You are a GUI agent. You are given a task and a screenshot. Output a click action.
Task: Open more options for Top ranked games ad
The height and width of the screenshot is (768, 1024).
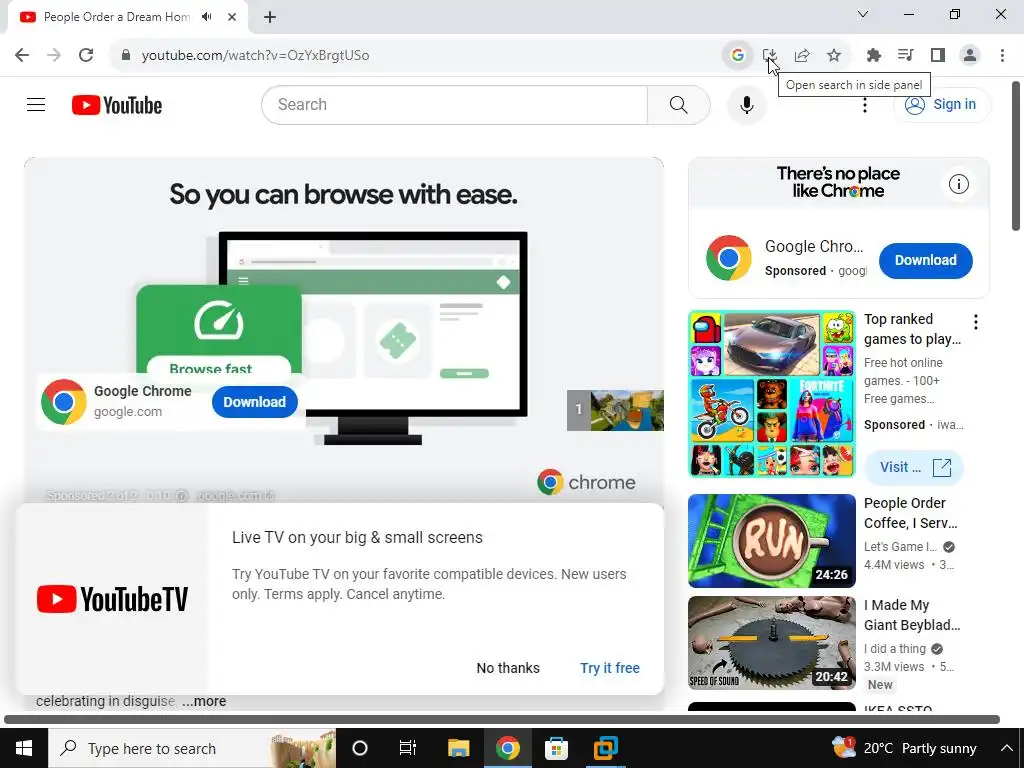[976, 321]
